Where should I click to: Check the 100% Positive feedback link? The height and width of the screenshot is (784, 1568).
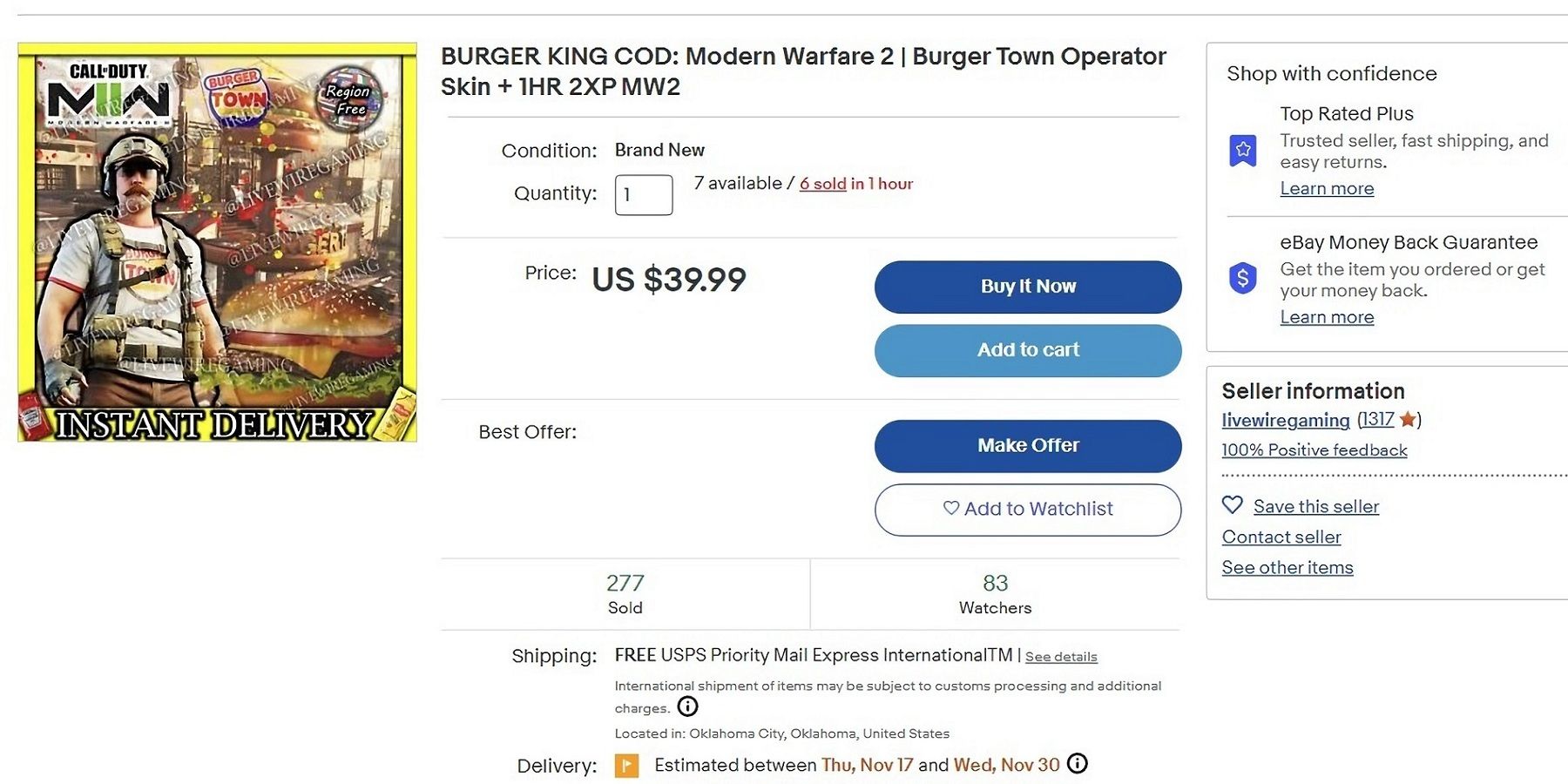pyautogui.click(x=1313, y=450)
